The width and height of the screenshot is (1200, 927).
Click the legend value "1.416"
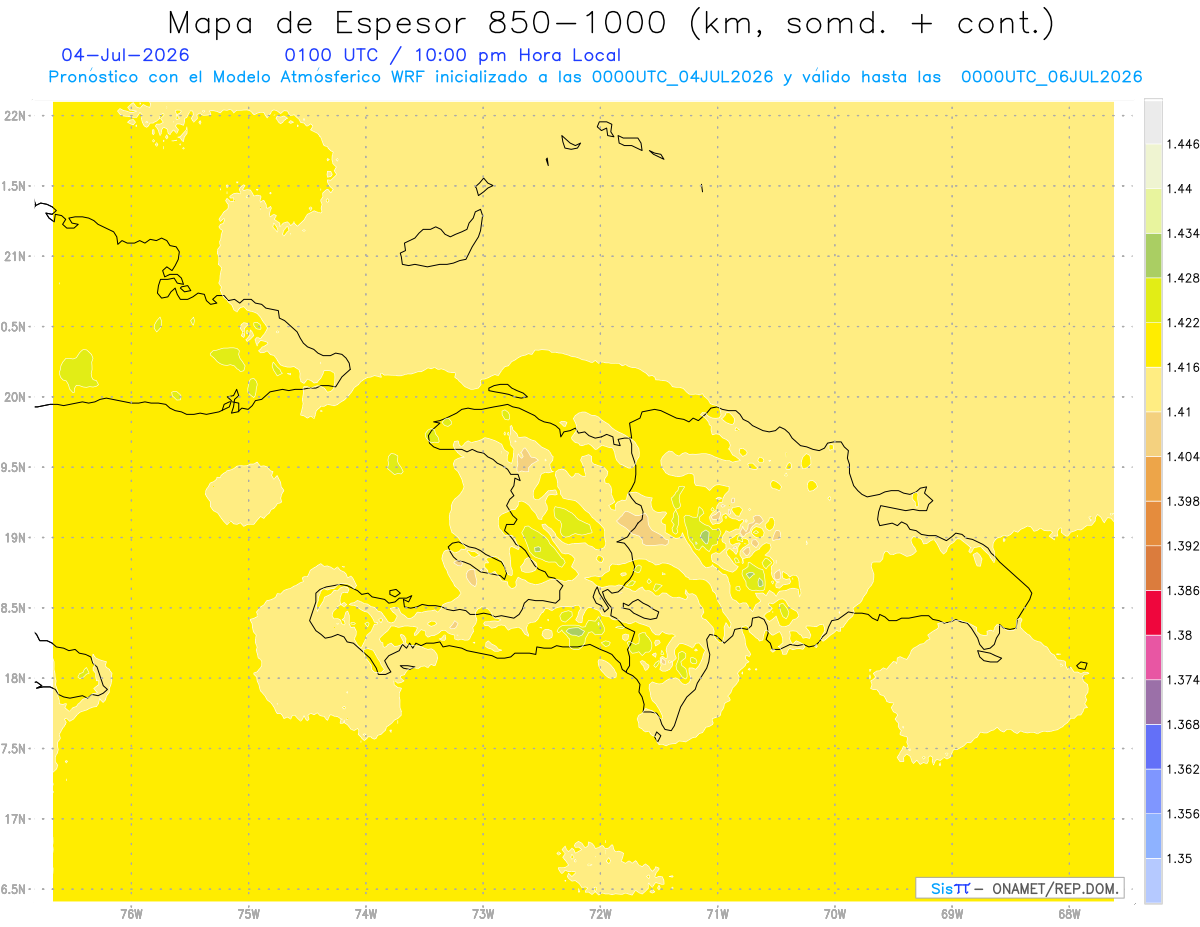coord(1183,367)
